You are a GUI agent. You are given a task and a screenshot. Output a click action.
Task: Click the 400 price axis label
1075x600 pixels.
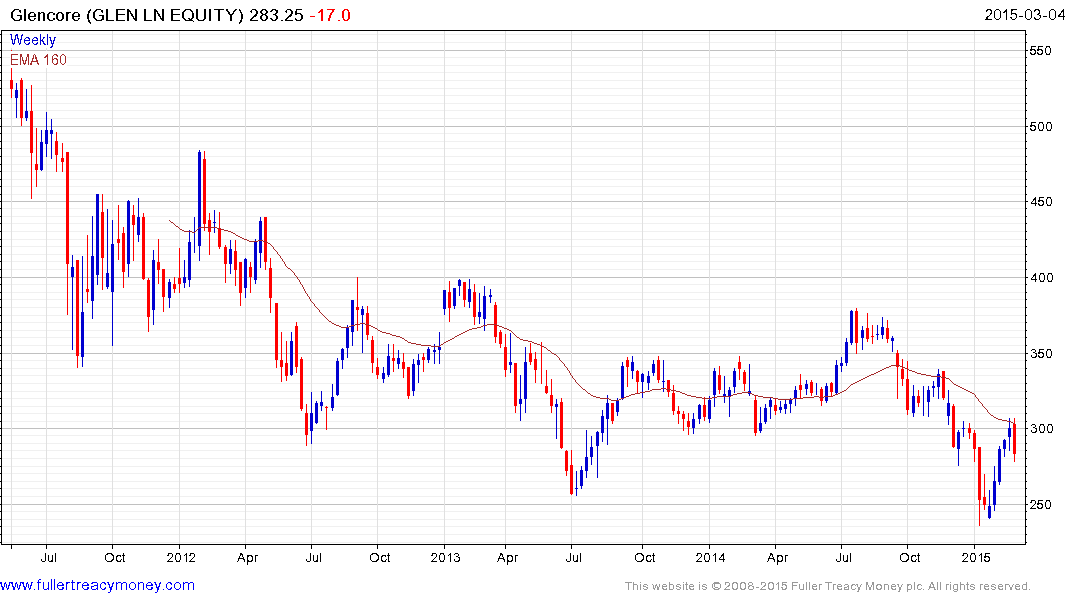pyautogui.click(x=1041, y=278)
